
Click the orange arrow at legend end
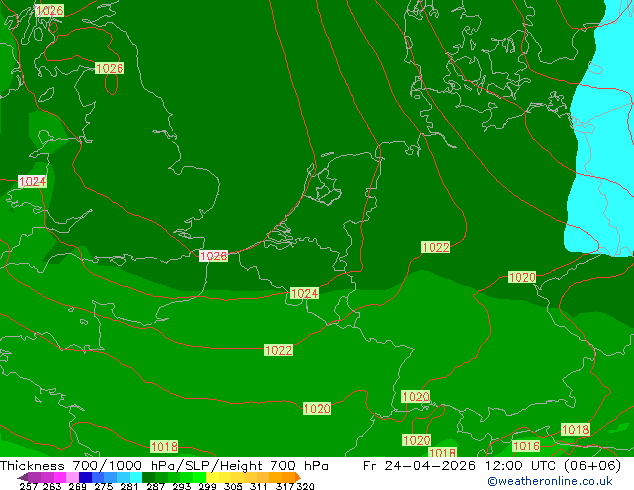(298, 477)
